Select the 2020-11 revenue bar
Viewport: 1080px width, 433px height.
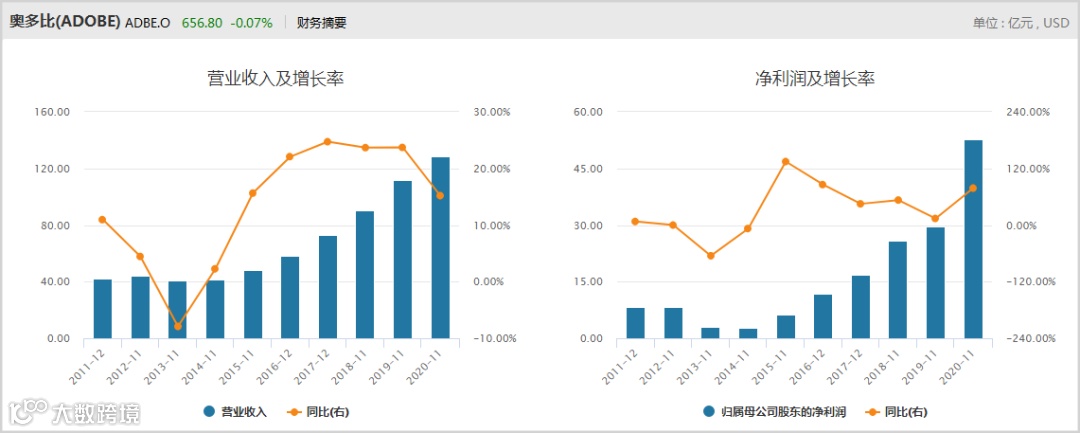[440, 248]
